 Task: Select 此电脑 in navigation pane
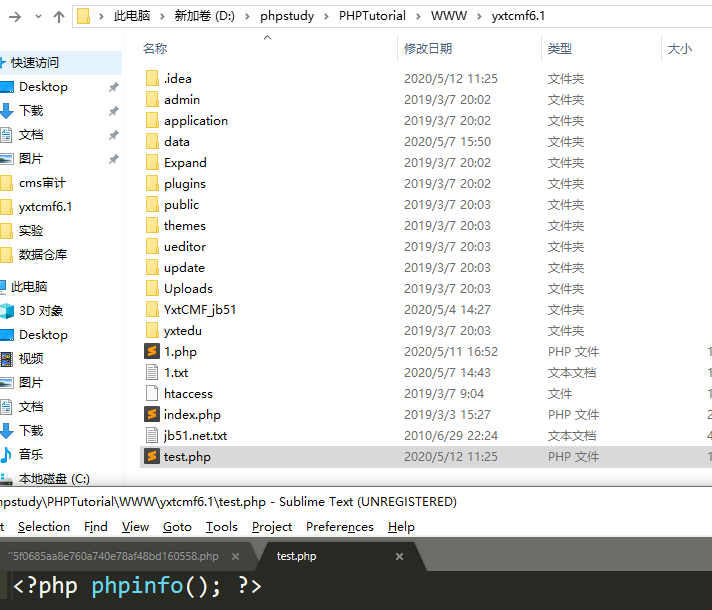[29, 287]
